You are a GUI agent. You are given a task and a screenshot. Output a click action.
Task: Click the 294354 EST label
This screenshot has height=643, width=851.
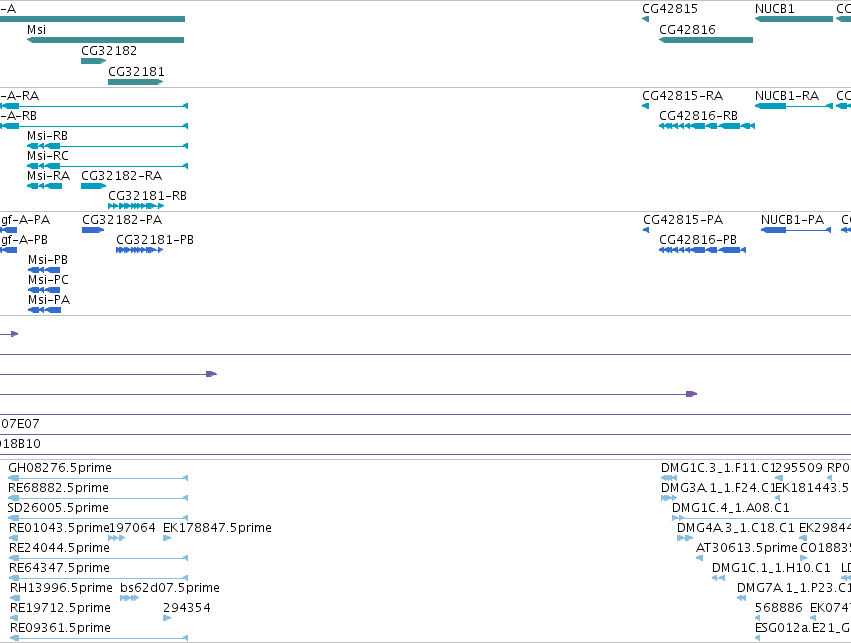point(187,608)
